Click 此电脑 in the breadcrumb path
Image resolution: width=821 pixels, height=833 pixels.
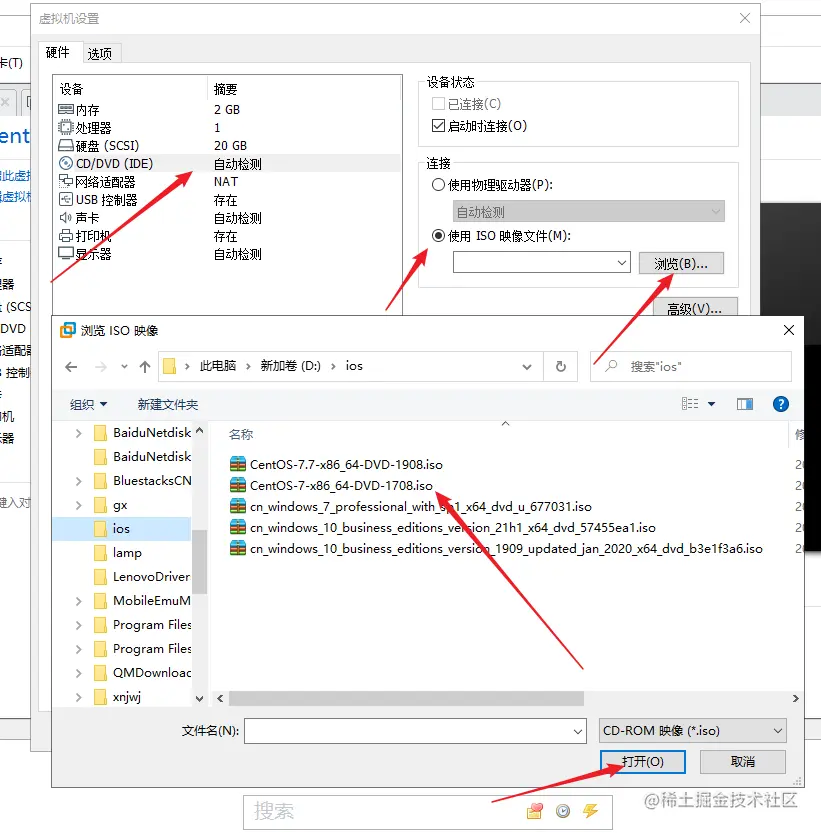click(x=218, y=366)
